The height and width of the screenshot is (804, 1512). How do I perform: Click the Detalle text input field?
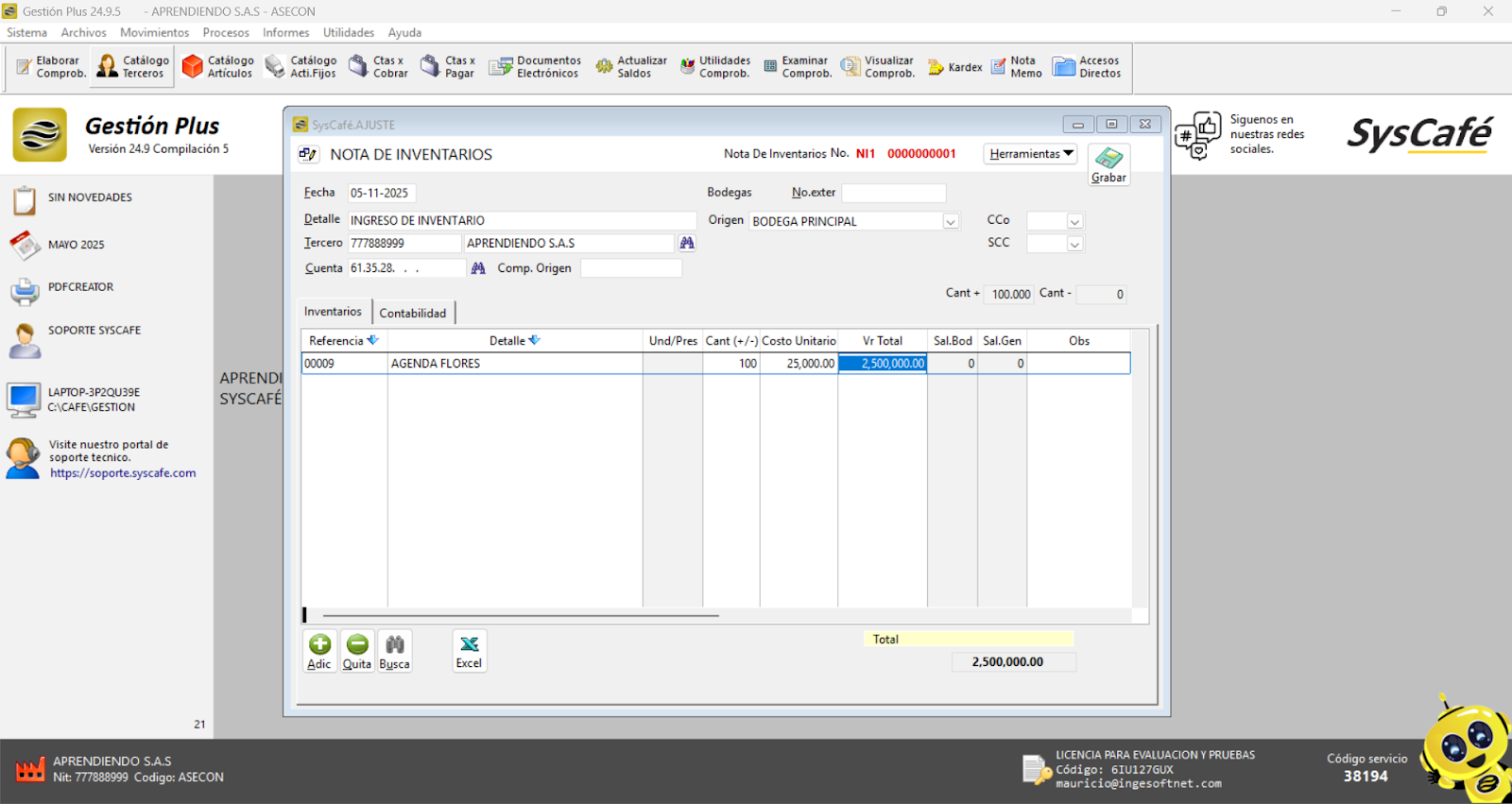click(x=521, y=221)
